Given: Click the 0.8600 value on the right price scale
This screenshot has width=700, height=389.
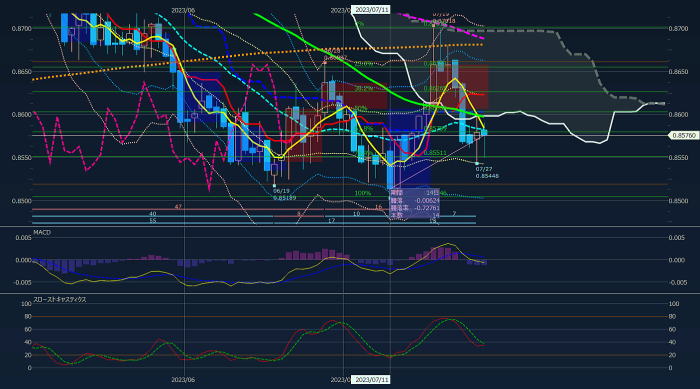Looking at the screenshot, I should 678,114.
